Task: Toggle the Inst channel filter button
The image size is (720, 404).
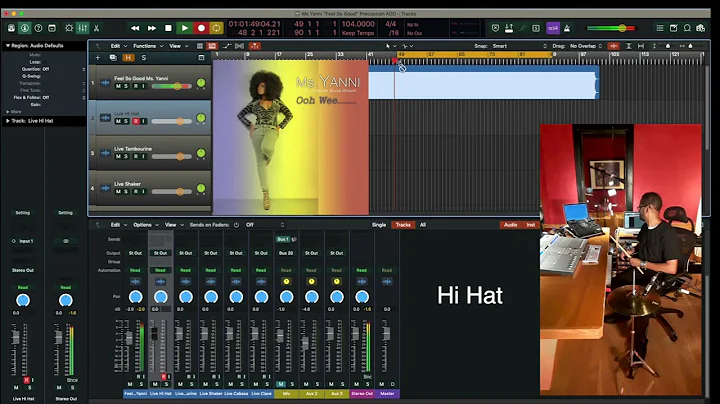Action: click(531, 225)
